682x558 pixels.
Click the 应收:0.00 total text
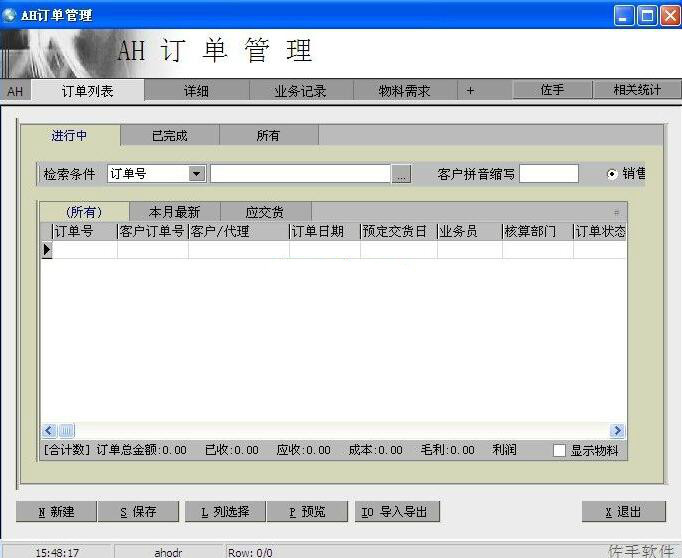click(304, 450)
